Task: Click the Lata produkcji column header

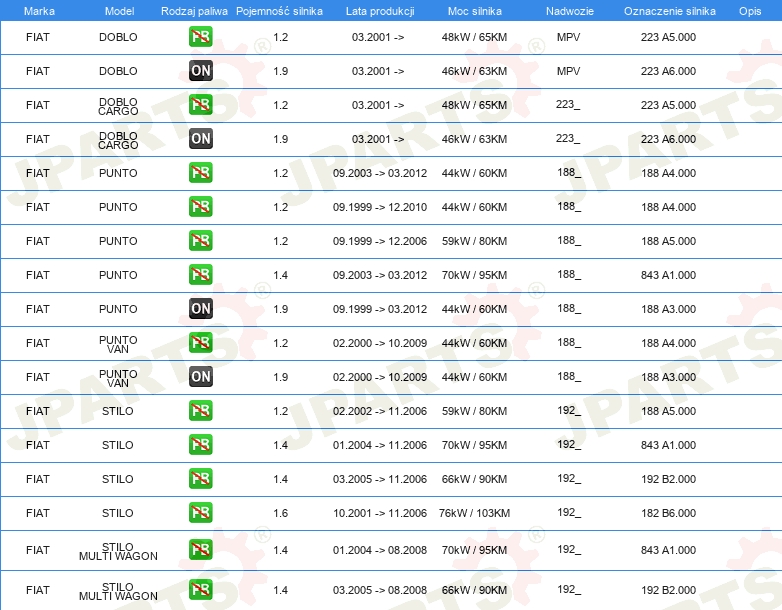Action: coord(380,11)
